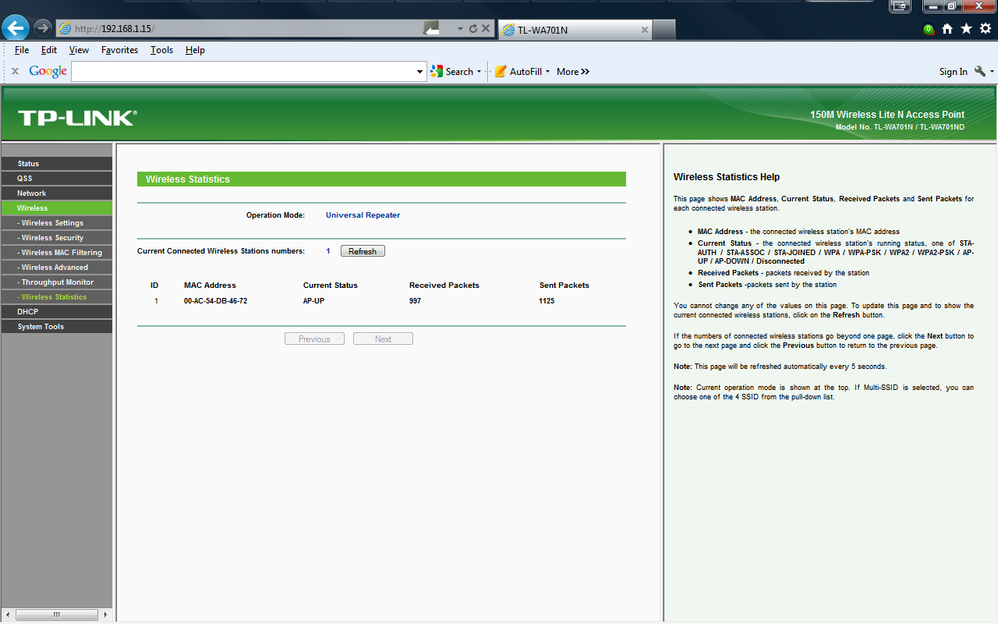Open the browser Tools gear icon
Viewport: 998px width, 624px height.
(985, 29)
